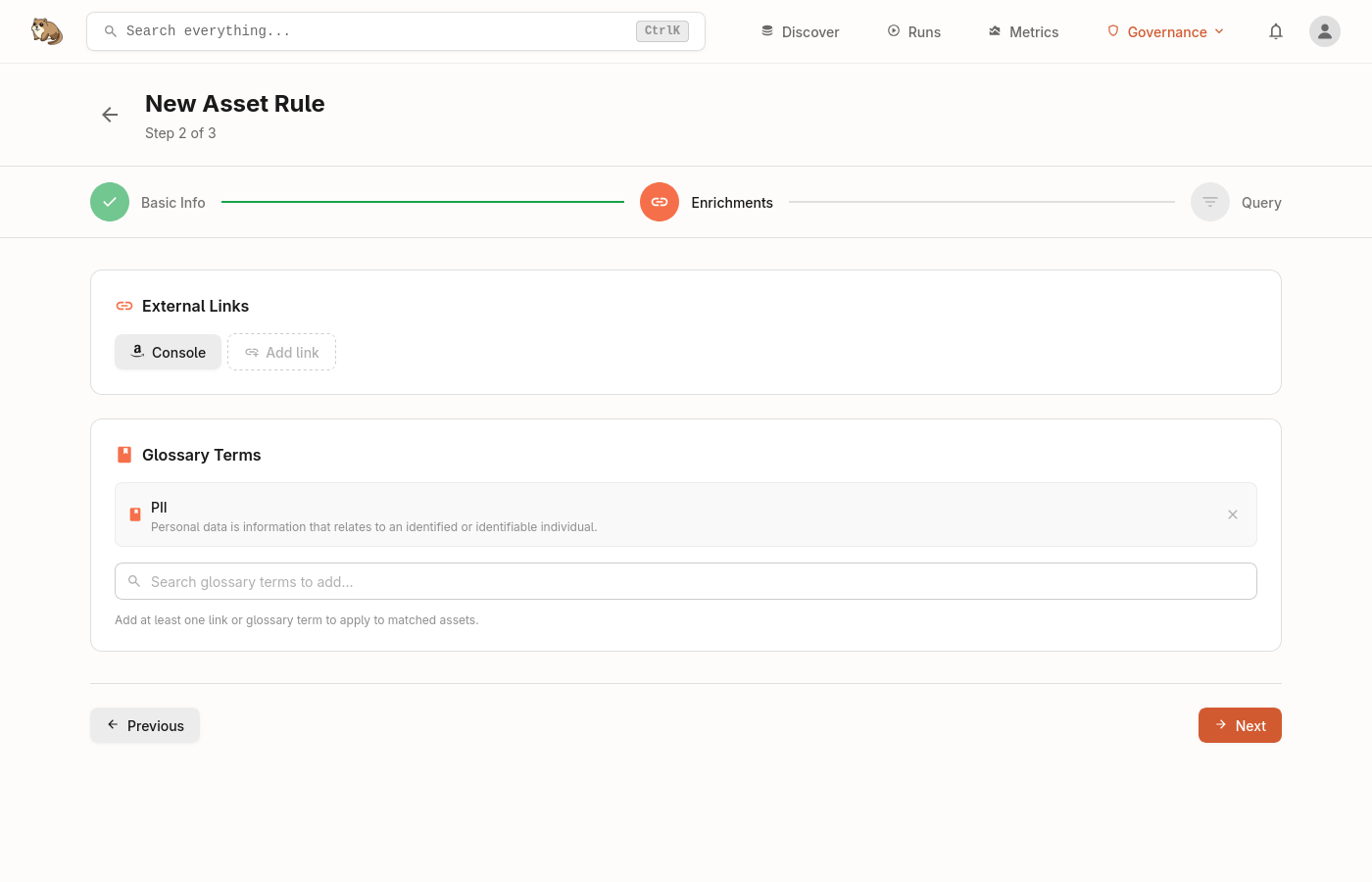1372x882 pixels.
Task: Expand the Governance dropdown menu
Action: (x=1166, y=31)
